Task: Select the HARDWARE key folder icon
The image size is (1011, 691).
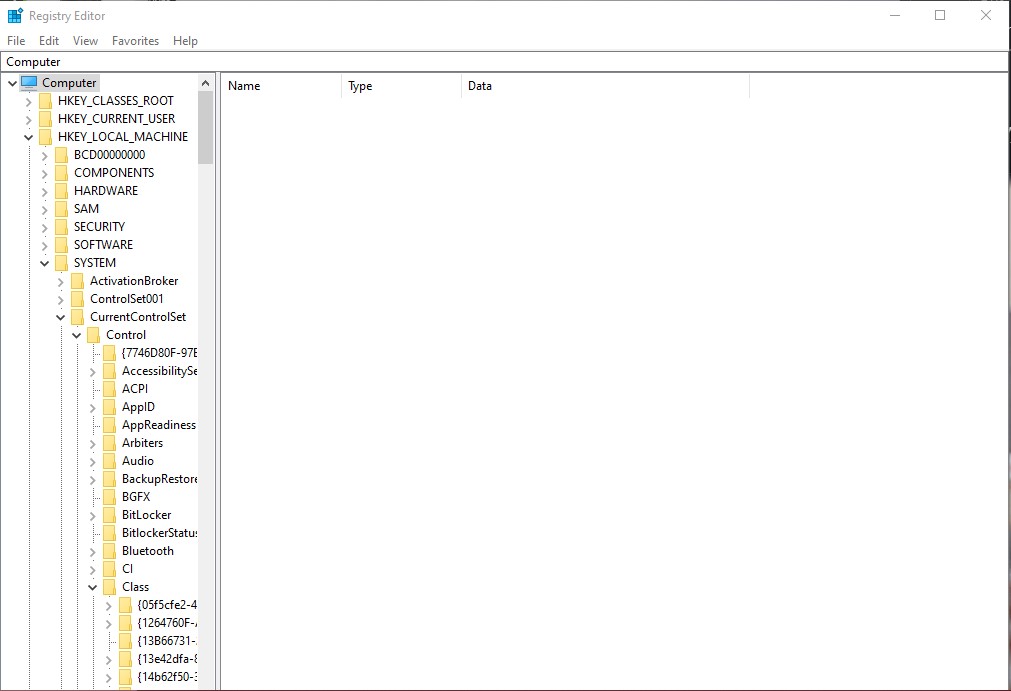Action: [61, 191]
